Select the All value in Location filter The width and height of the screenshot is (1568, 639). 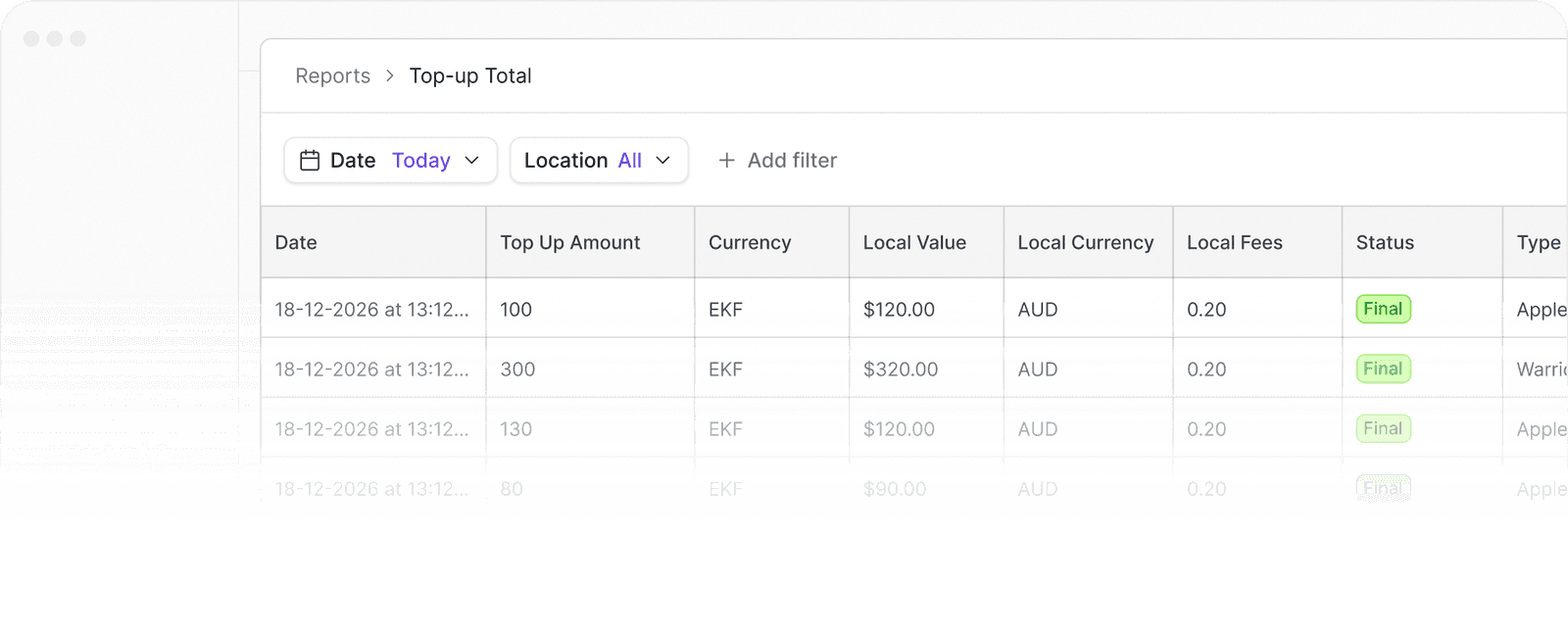[x=630, y=160]
